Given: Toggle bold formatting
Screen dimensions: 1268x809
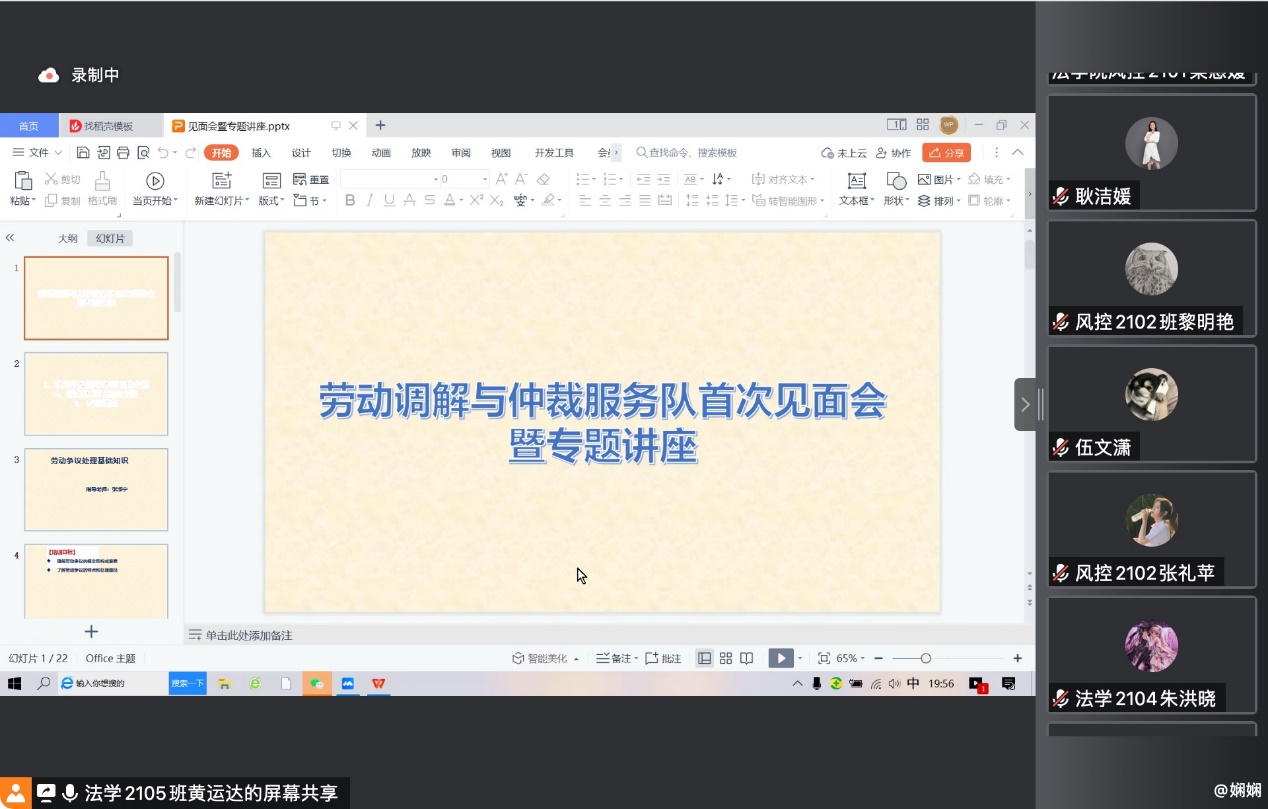Looking at the screenshot, I should pyautogui.click(x=349, y=200).
